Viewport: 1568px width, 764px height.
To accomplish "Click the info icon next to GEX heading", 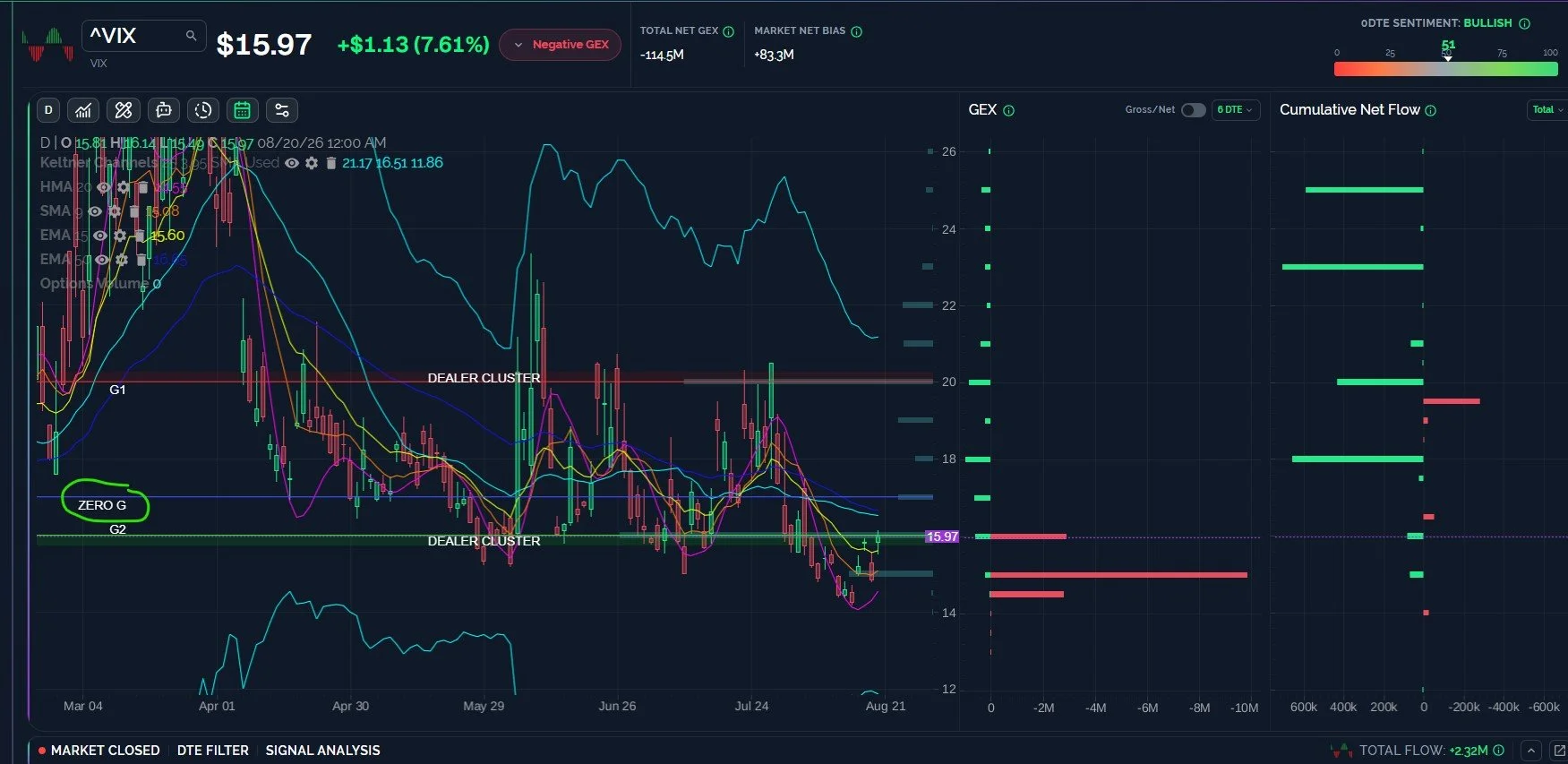I will [1008, 111].
